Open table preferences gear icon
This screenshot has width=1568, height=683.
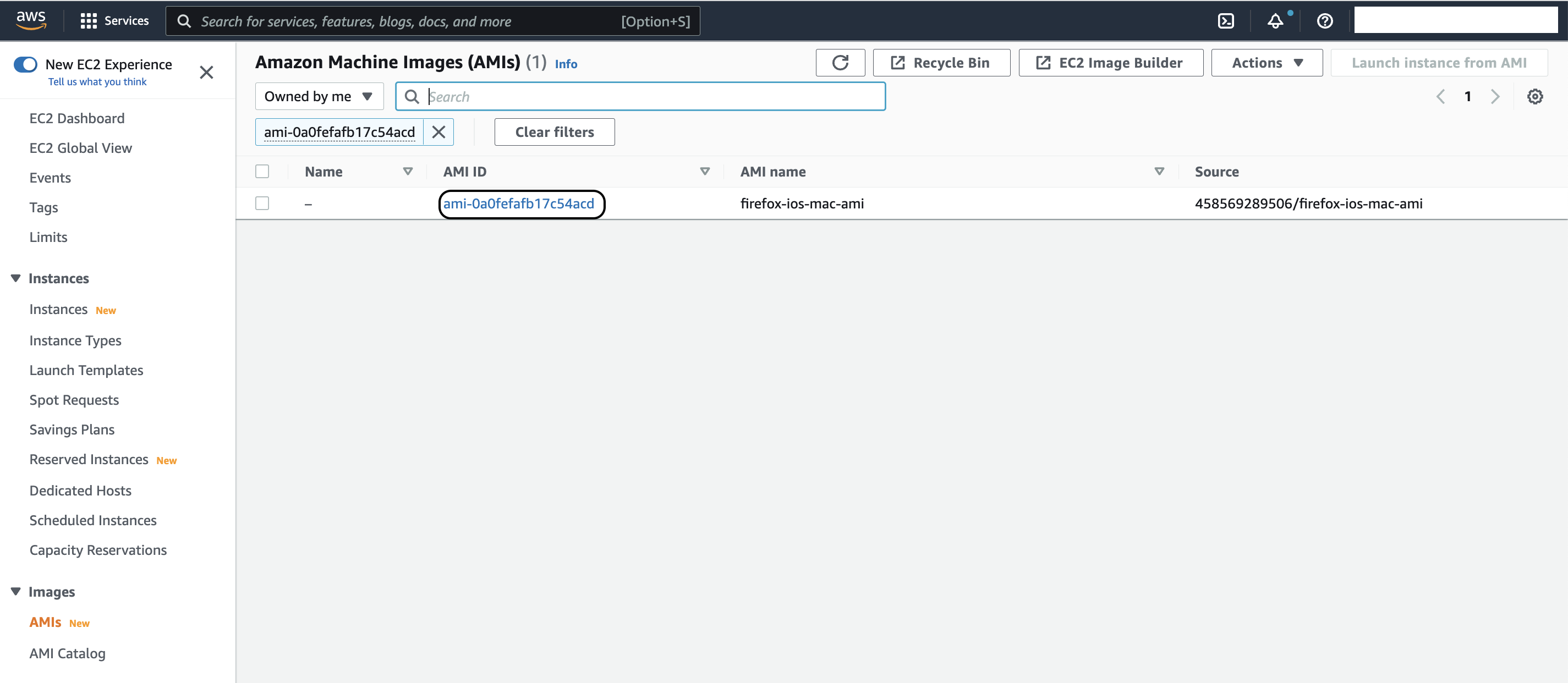(x=1534, y=96)
